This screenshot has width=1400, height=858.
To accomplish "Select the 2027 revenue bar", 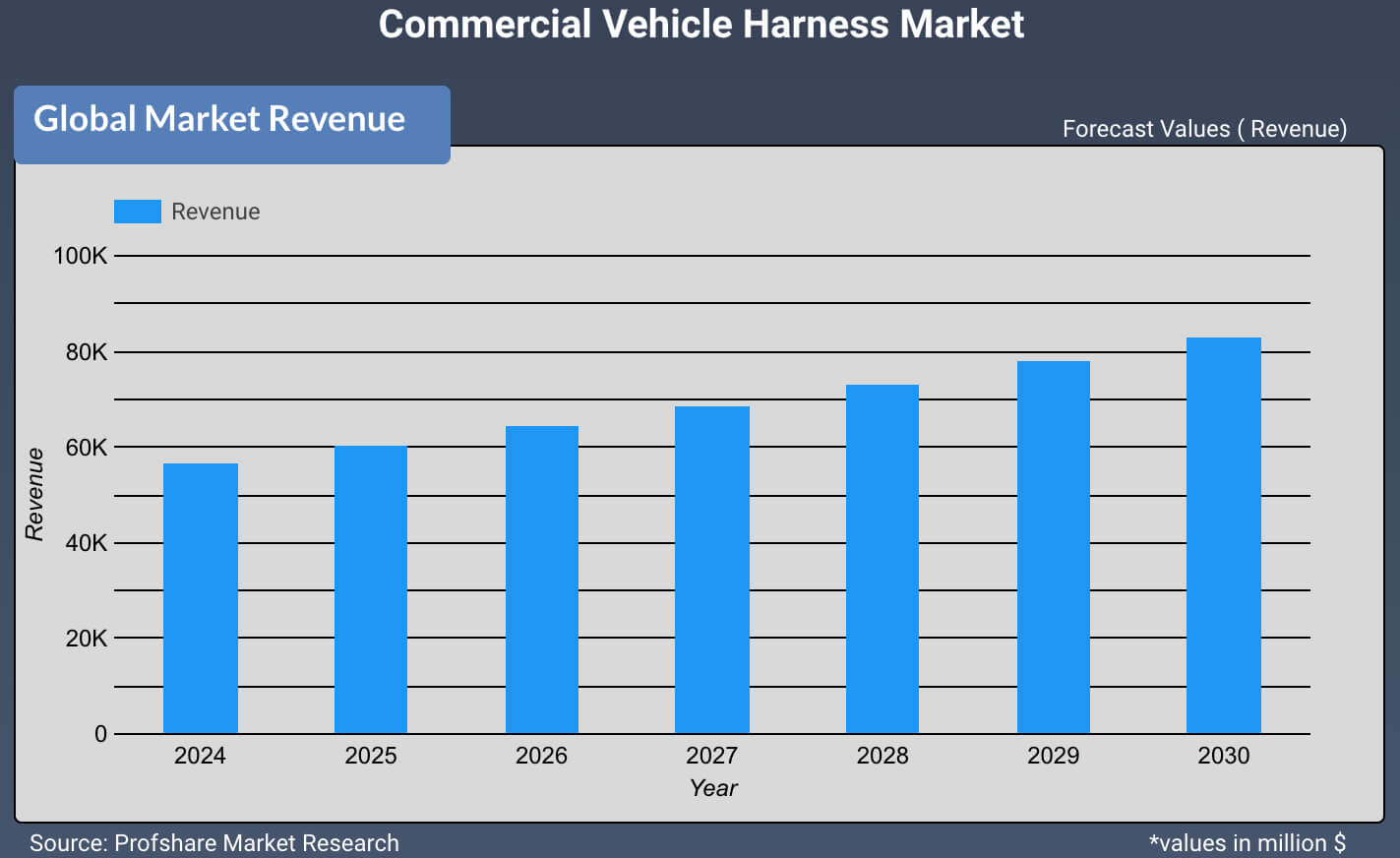I will click(712, 570).
